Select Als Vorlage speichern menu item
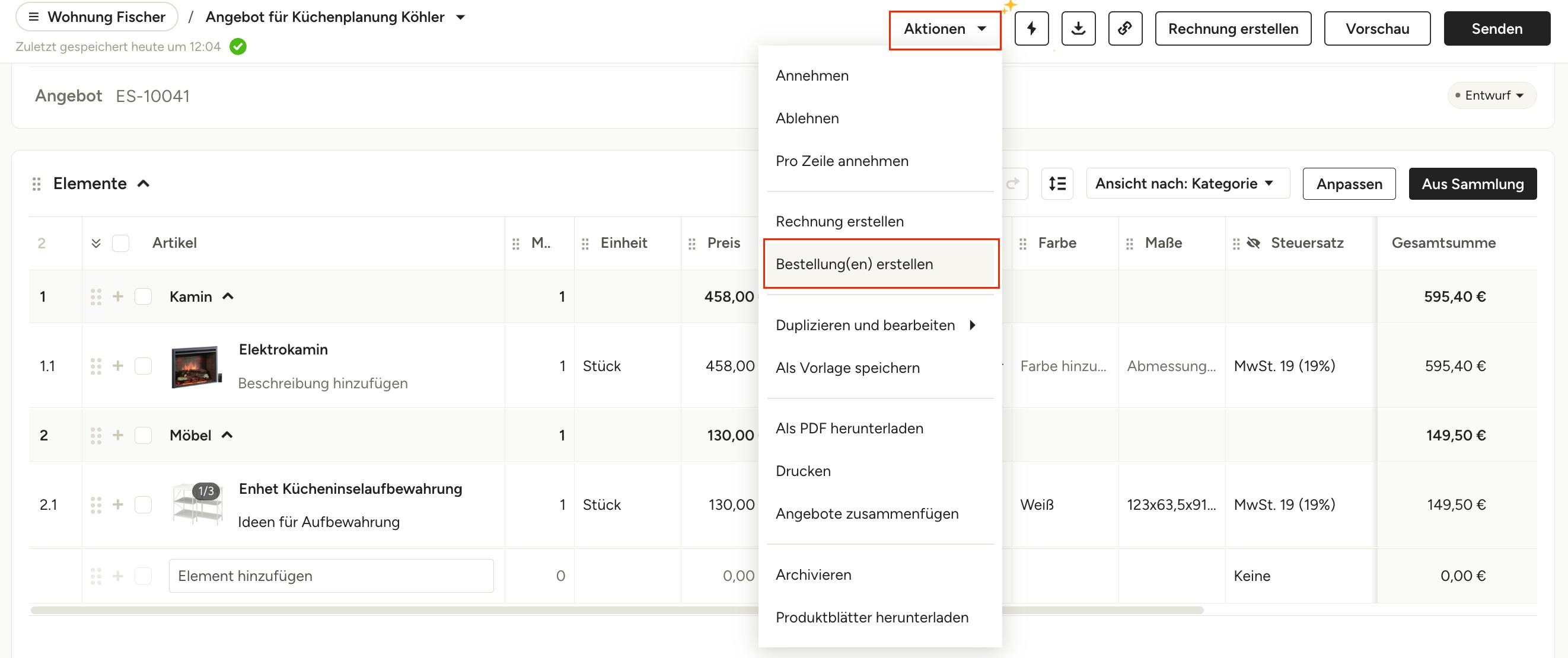This screenshot has width=1568, height=658. pyautogui.click(x=879, y=368)
